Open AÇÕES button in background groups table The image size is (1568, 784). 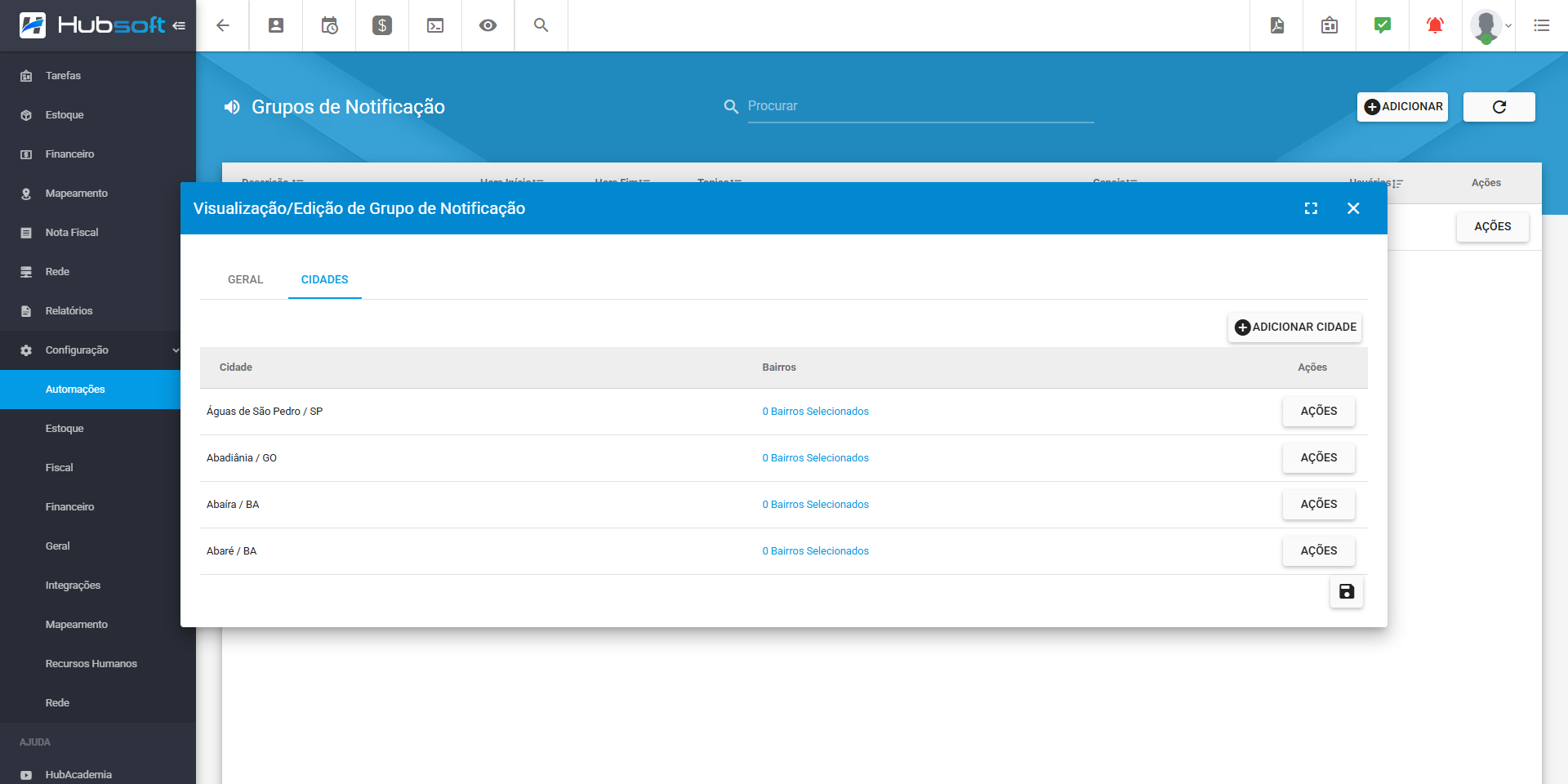click(1493, 227)
